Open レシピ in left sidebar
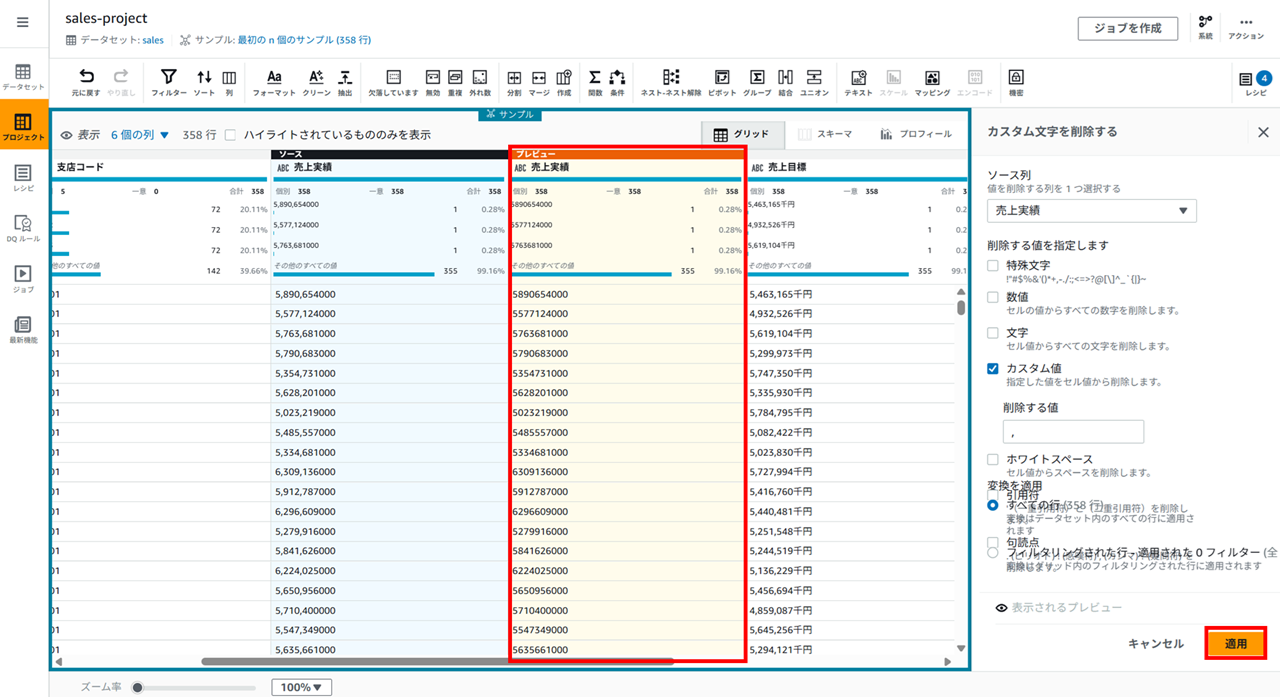The height and width of the screenshot is (697, 1280). pos(23,179)
